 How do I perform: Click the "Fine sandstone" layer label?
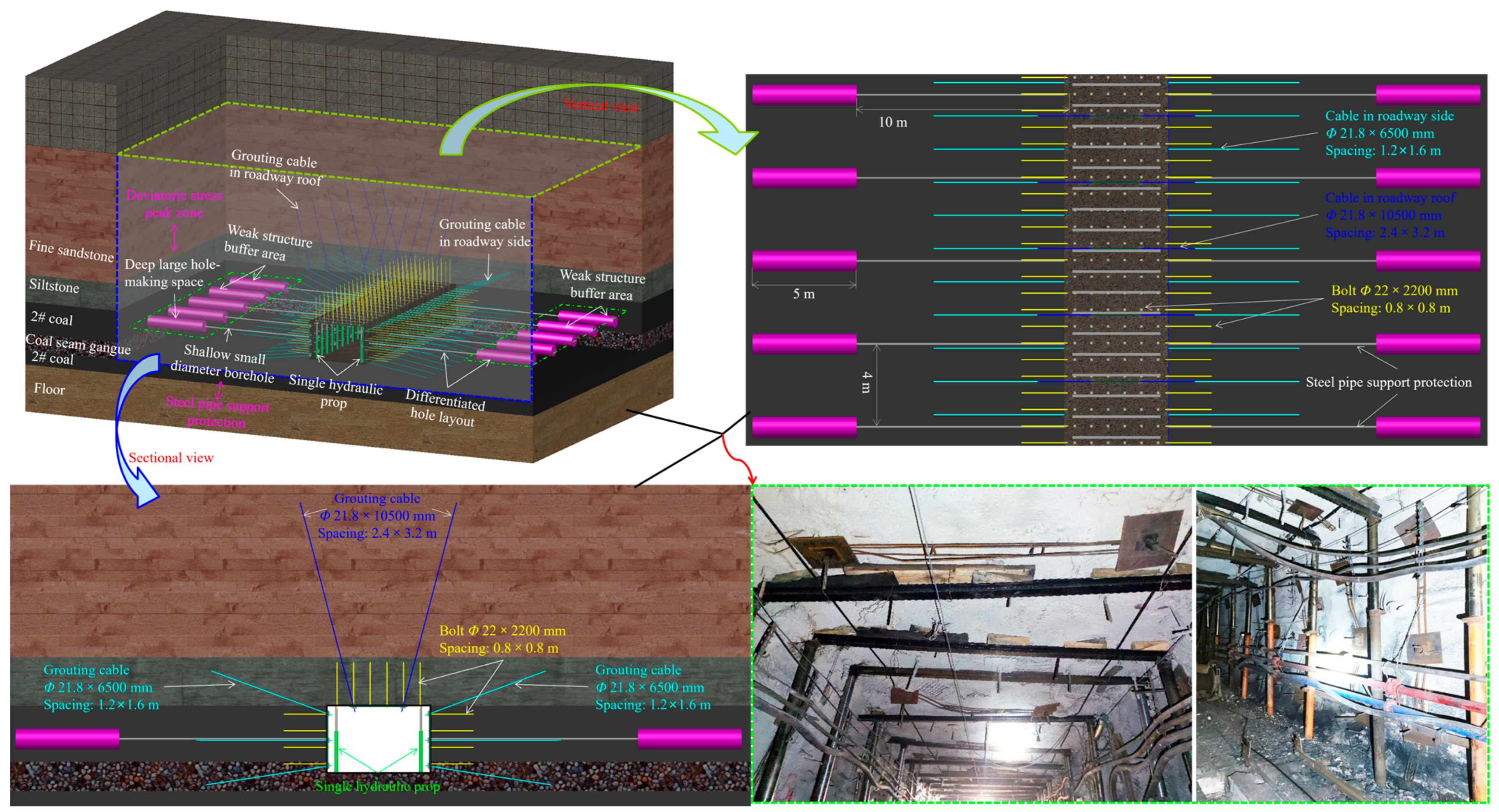(x=71, y=251)
